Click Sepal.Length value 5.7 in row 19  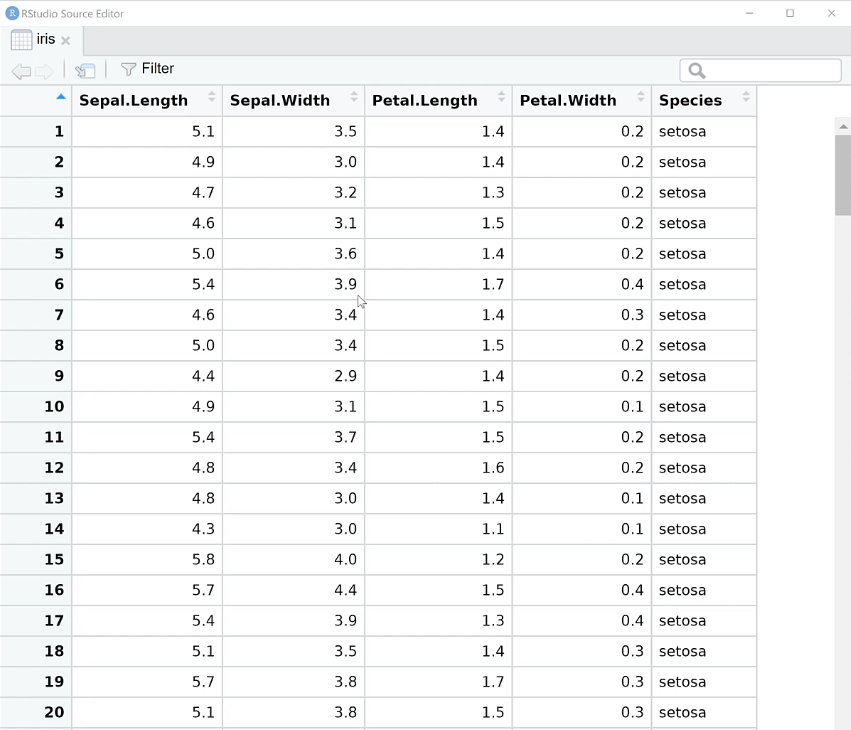point(203,682)
